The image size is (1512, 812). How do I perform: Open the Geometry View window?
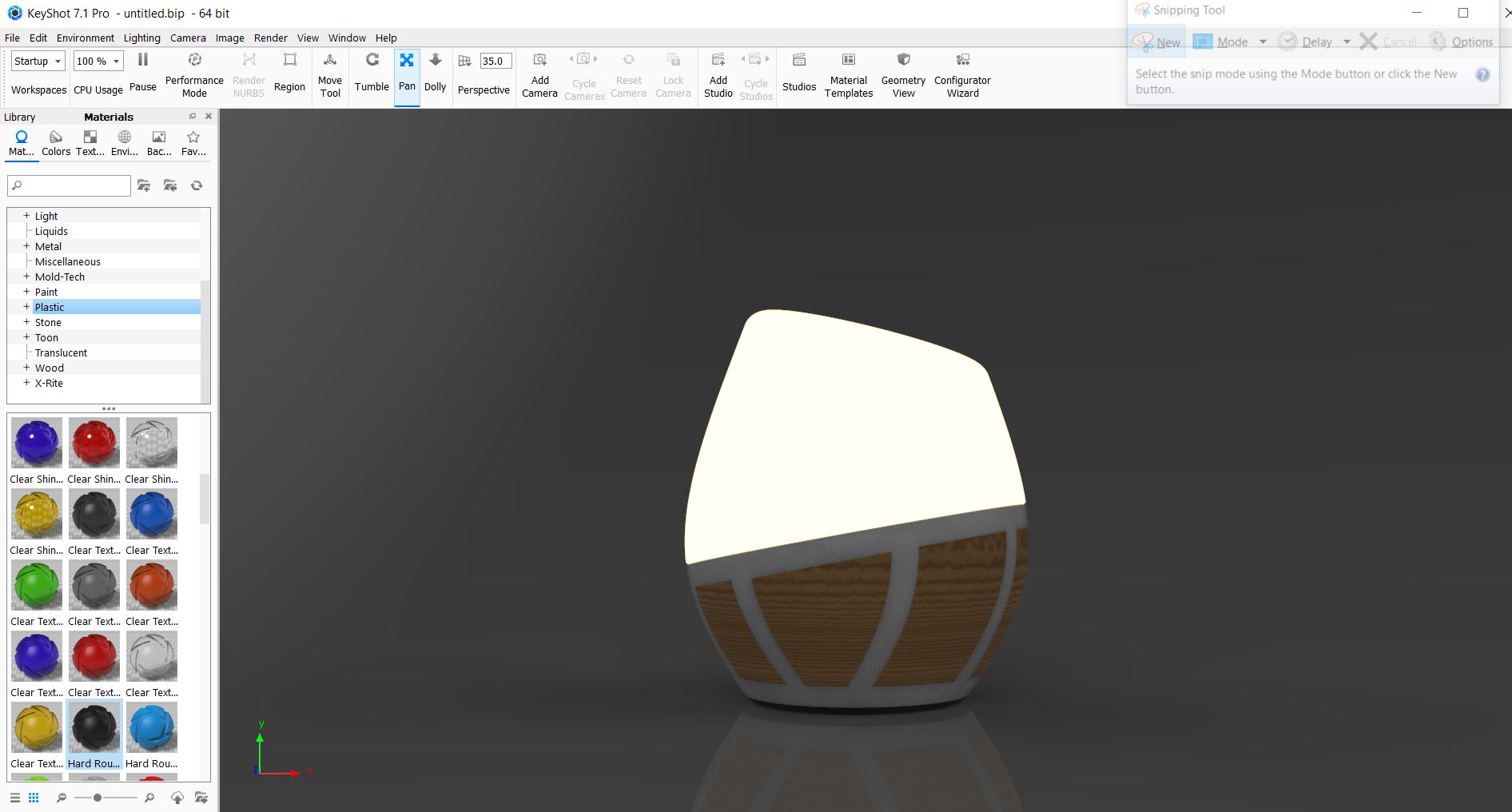coord(903,74)
